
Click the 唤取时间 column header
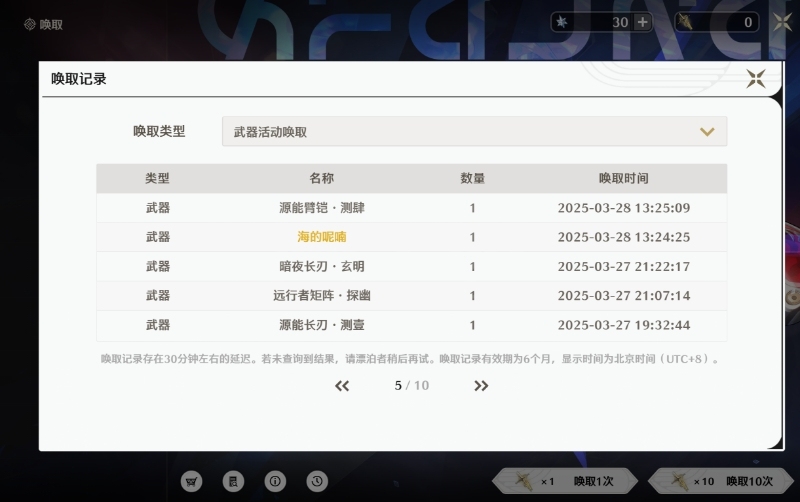(x=623, y=178)
